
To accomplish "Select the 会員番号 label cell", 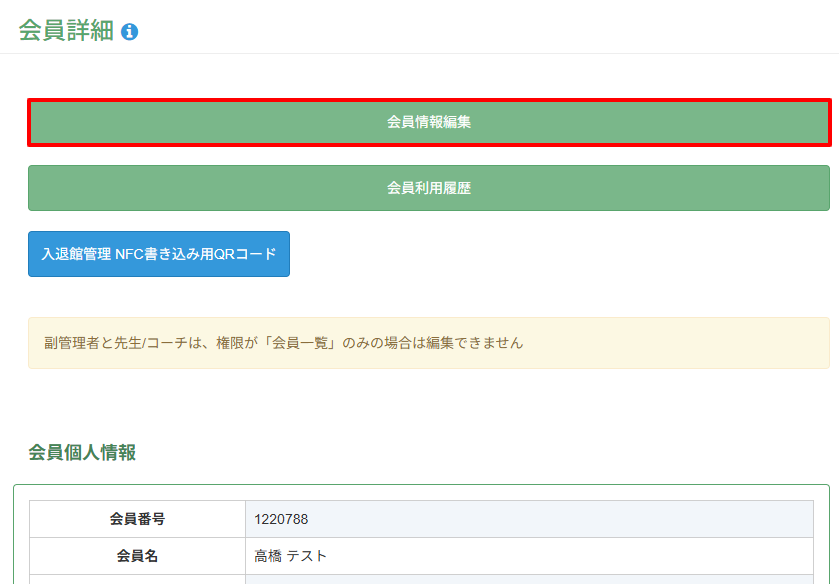I will [137, 519].
